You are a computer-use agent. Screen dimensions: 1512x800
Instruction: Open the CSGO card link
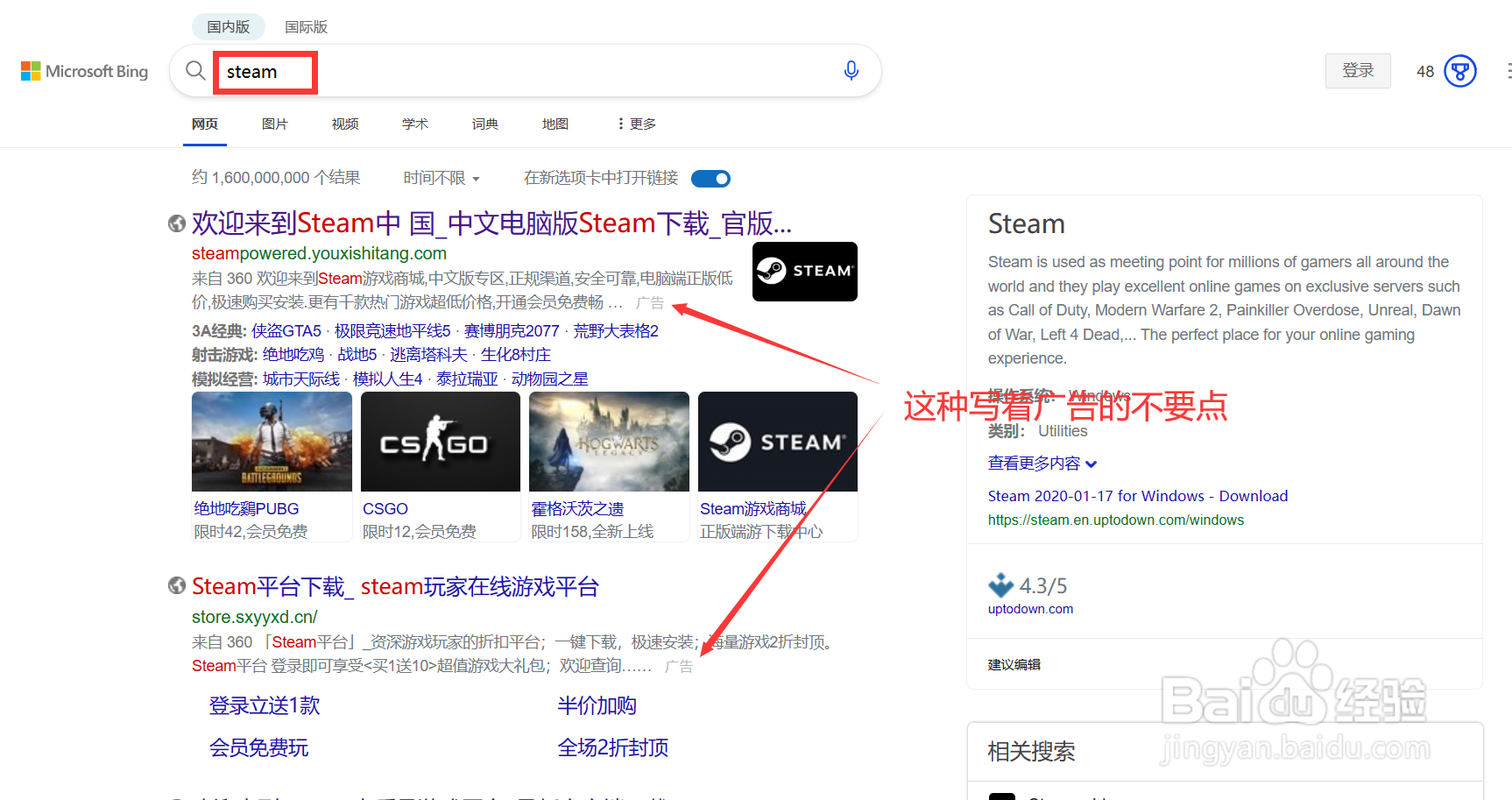click(385, 508)
